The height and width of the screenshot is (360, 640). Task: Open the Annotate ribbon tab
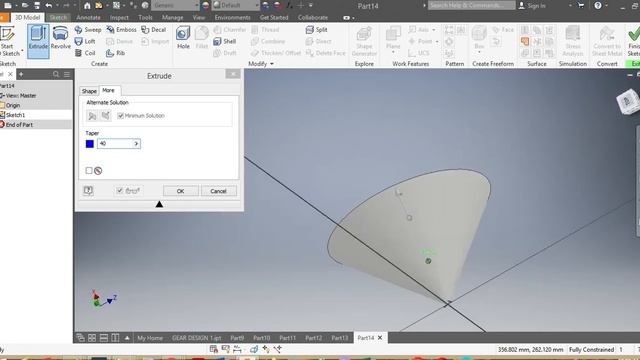pyautogui.click(x=88, y=18)
